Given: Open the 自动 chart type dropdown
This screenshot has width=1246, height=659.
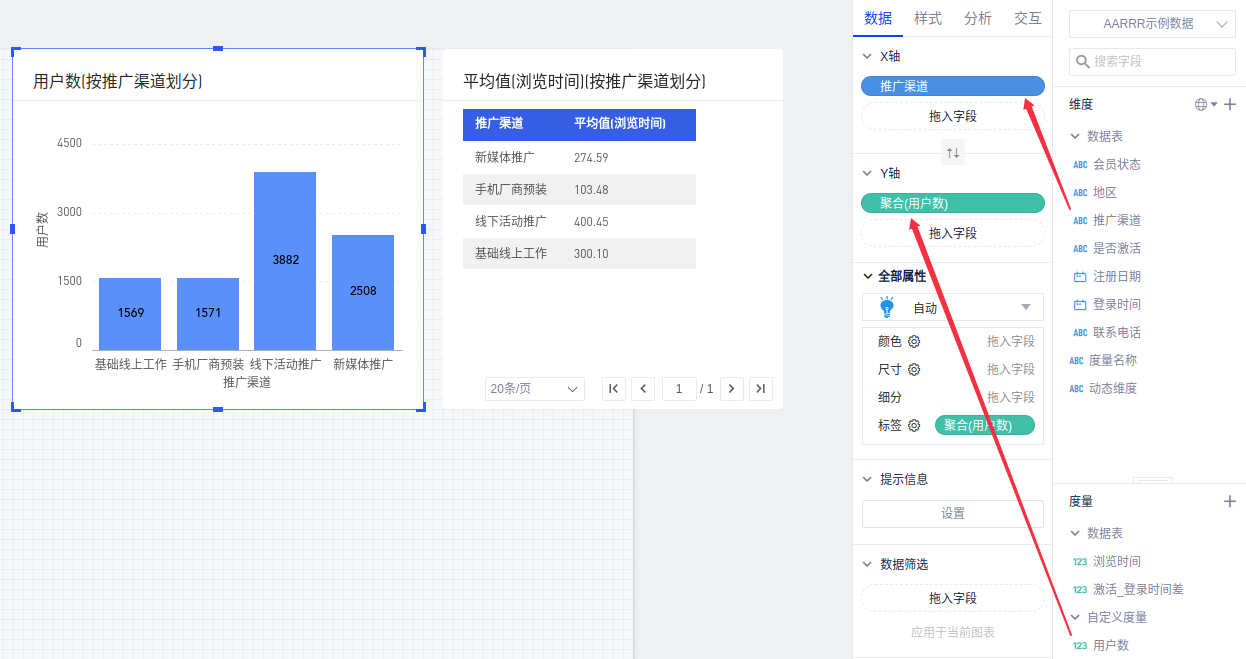Looking at the screenshot, I should tap(952, 307).
